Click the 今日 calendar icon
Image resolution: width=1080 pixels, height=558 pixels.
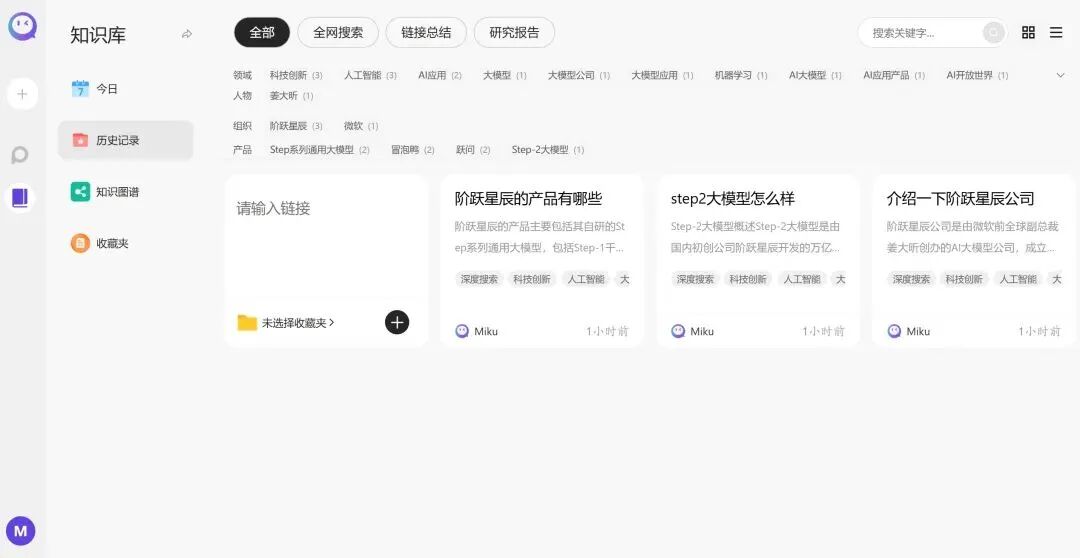(x=81, y=88)
